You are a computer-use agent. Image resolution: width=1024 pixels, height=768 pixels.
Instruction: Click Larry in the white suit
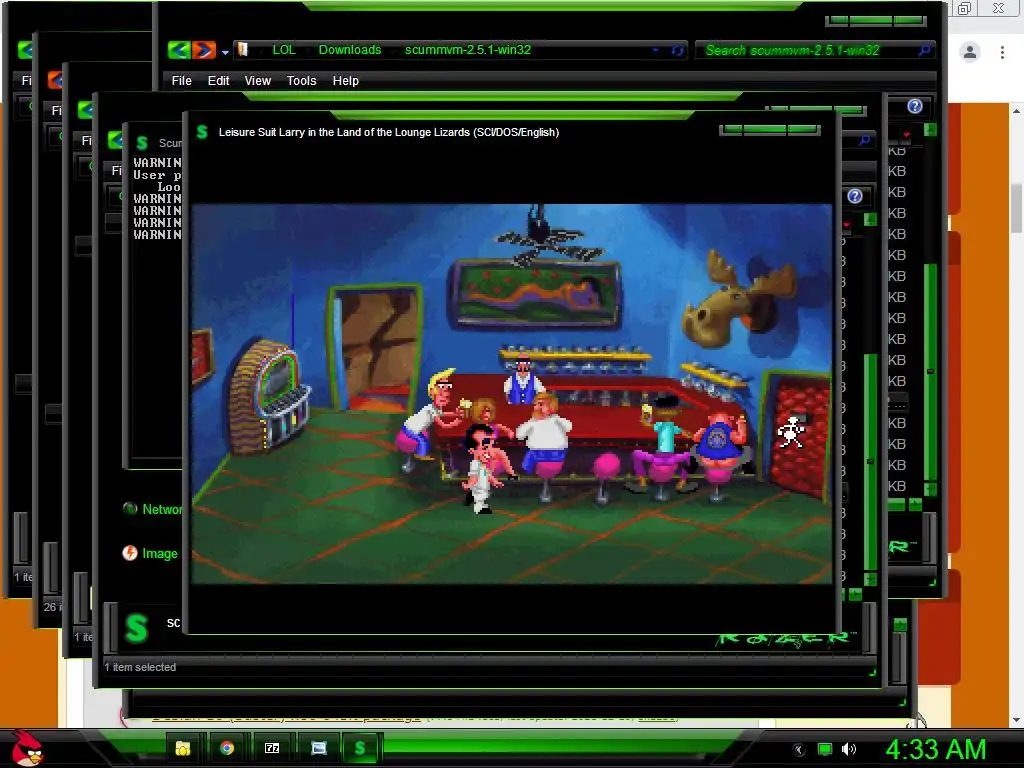tap(482, 468)
